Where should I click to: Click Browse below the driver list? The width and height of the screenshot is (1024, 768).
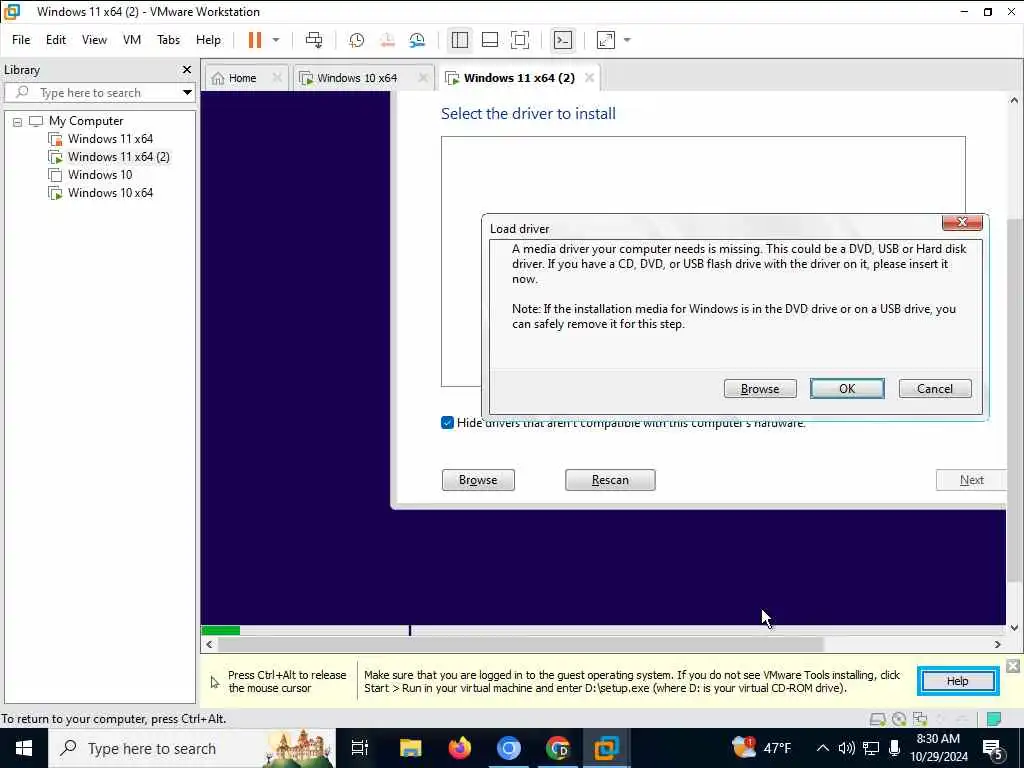tap(478, 480)
